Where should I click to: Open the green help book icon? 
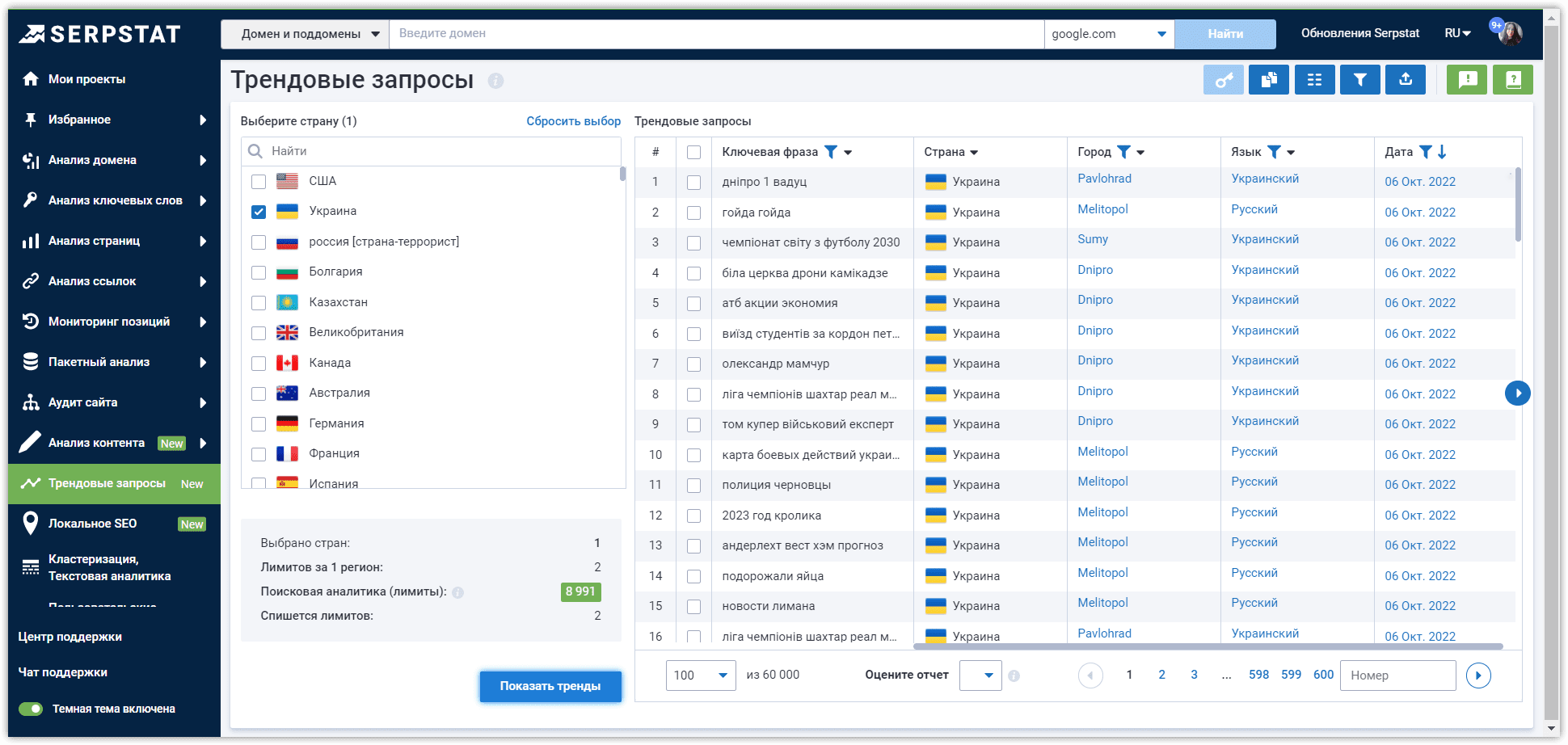[1513, 79]
